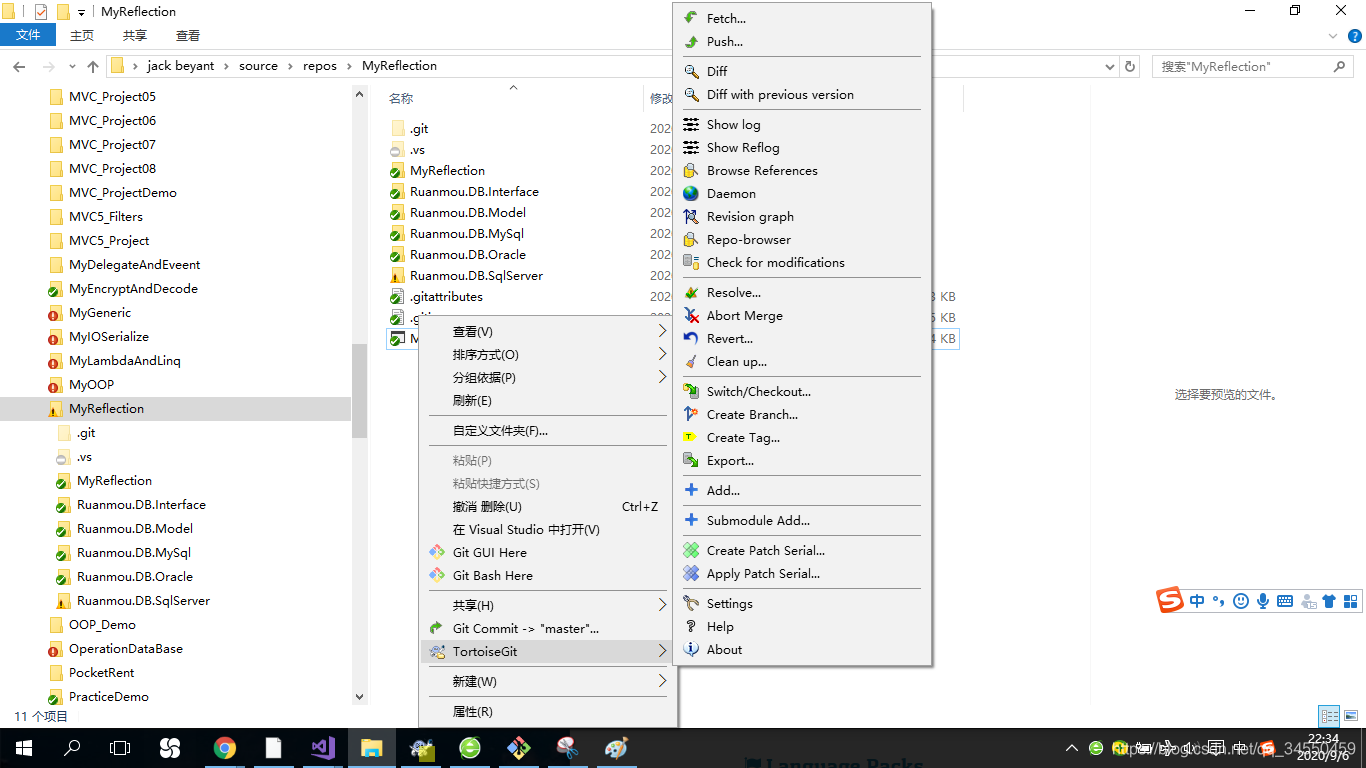
Task: Choose Git Commit -> "master" entry
Action: [x=548, y=628]
